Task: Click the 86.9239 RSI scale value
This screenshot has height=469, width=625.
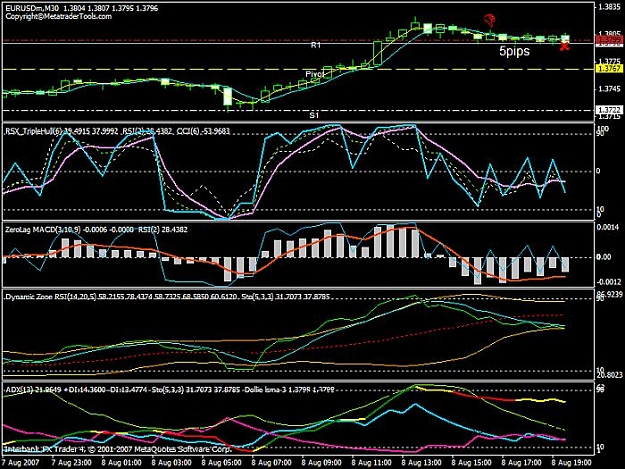Action: [609, 294]
